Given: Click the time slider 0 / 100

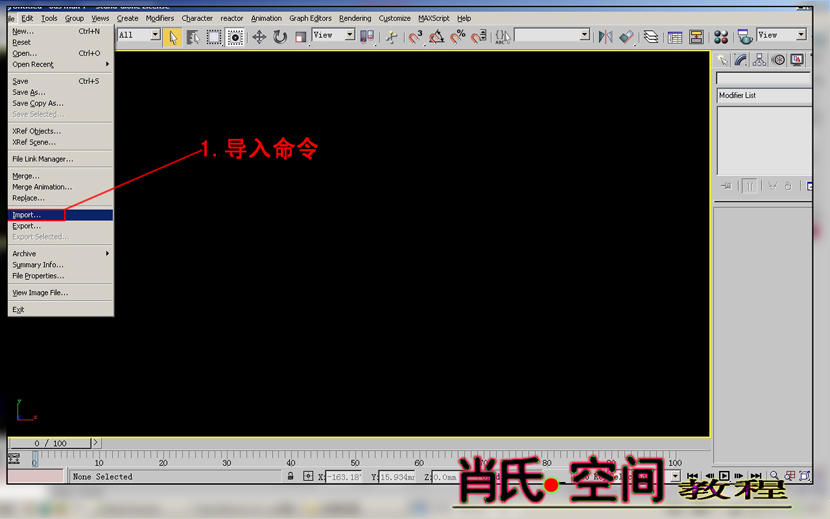Looking at the screenshot, I should pos(50,443).
